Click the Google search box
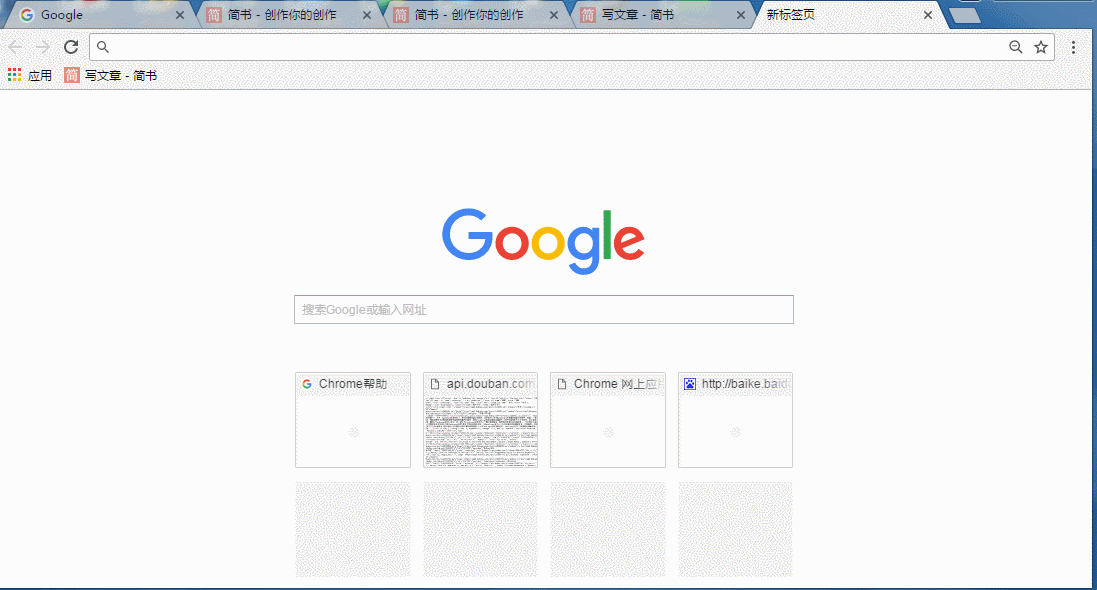This screenshot has height=590, width=1097. [544, 309]
